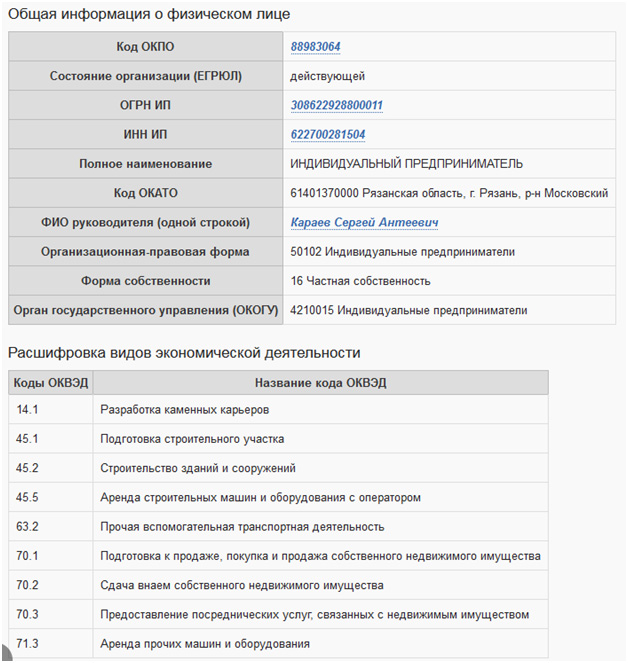Screen dimensions: 628x663
Task: Click the 'Состояние организации (ЕГРЮЛ)' label cell
Action: point(146,76)
